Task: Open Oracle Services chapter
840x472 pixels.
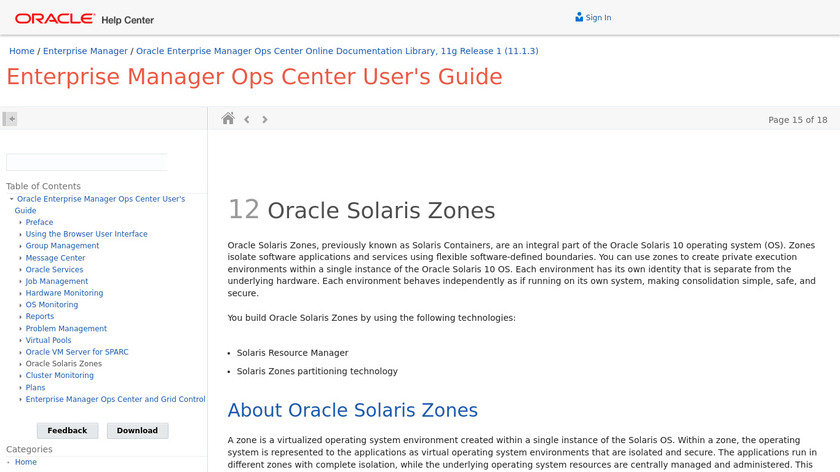Action: click(x=54, y=269)
